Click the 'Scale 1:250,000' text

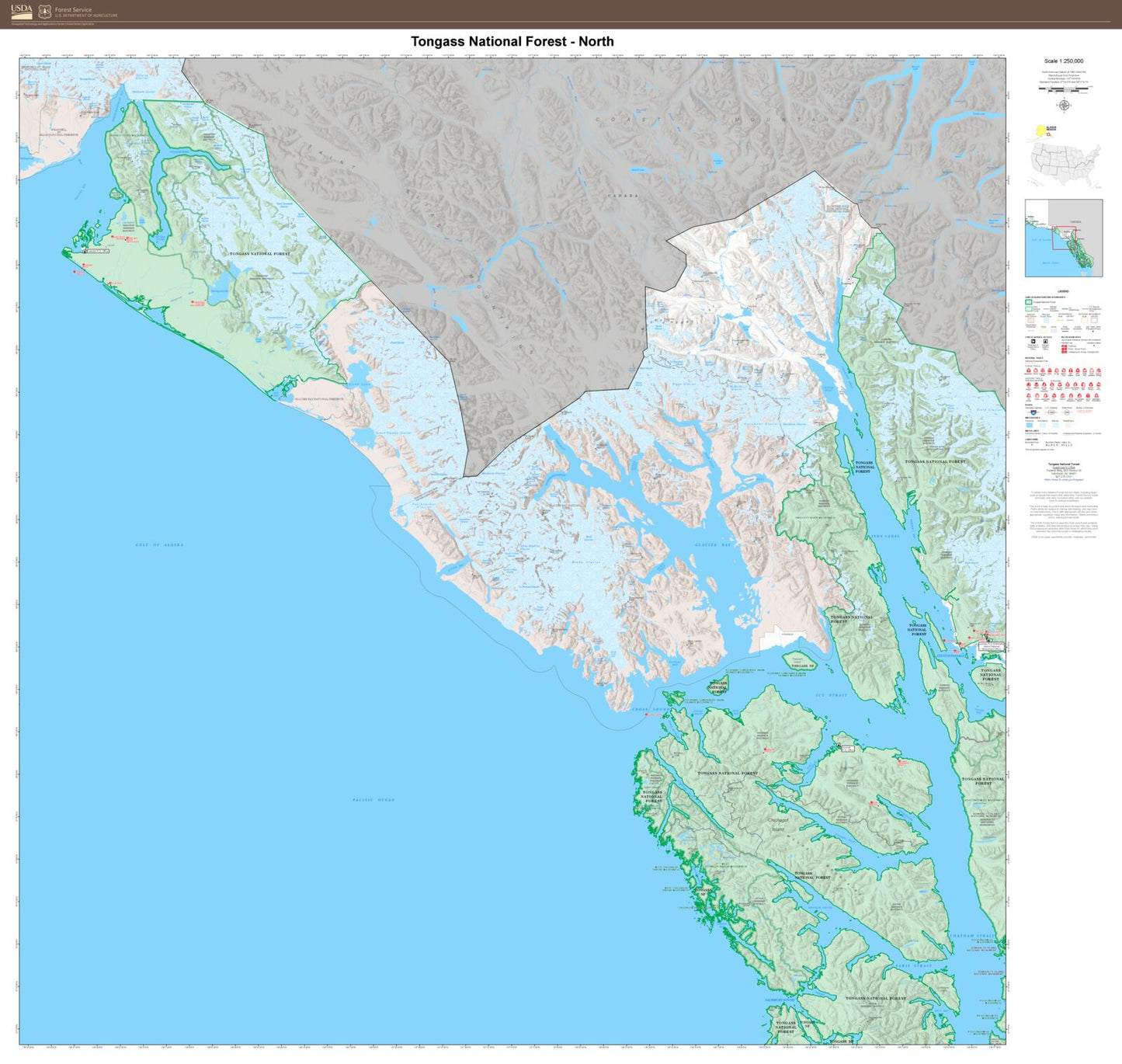click(x=1064, y=61)
